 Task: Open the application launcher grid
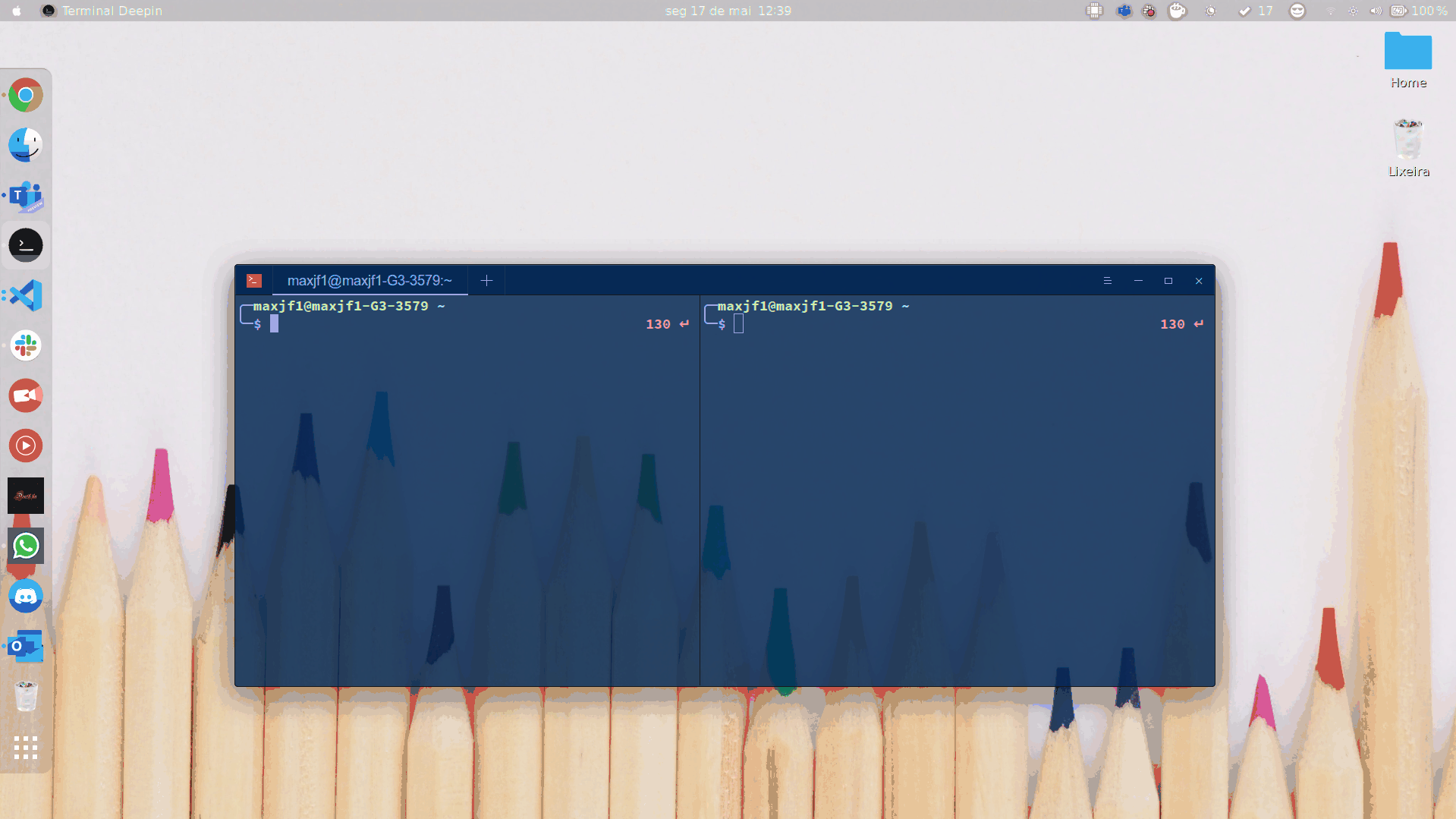pos(25,748)
